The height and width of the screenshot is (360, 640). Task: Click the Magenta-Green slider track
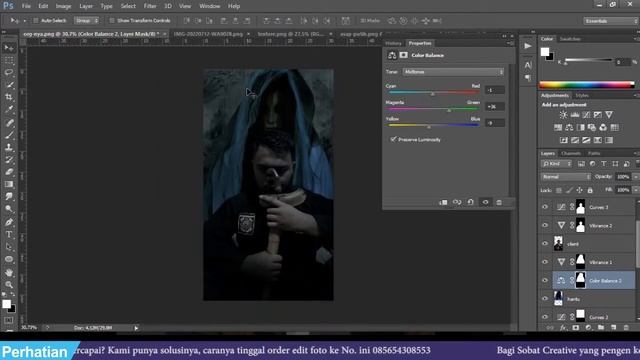pos(433,109)
